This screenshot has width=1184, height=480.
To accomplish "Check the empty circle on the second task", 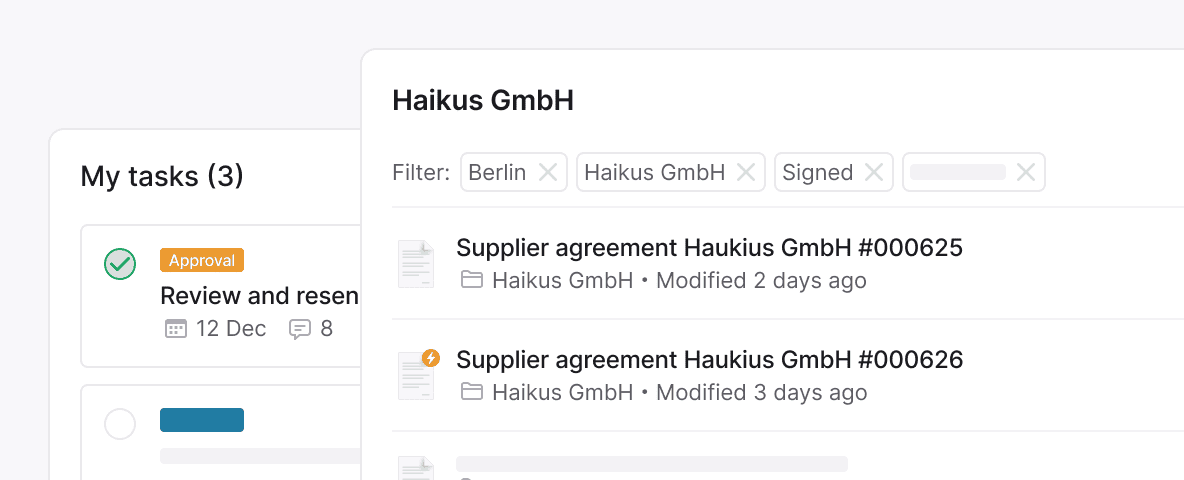I will pos(120,424).
